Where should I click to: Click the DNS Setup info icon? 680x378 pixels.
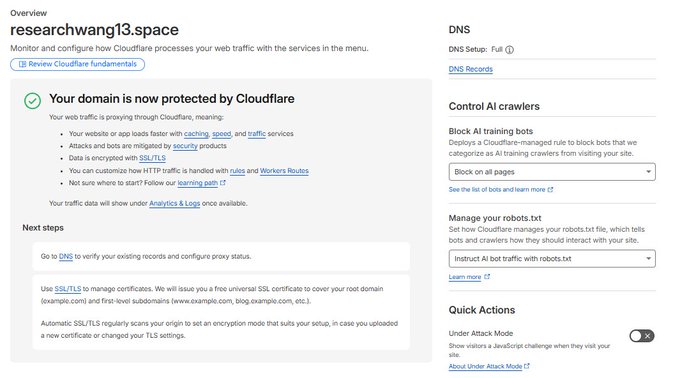coord(510,49)
